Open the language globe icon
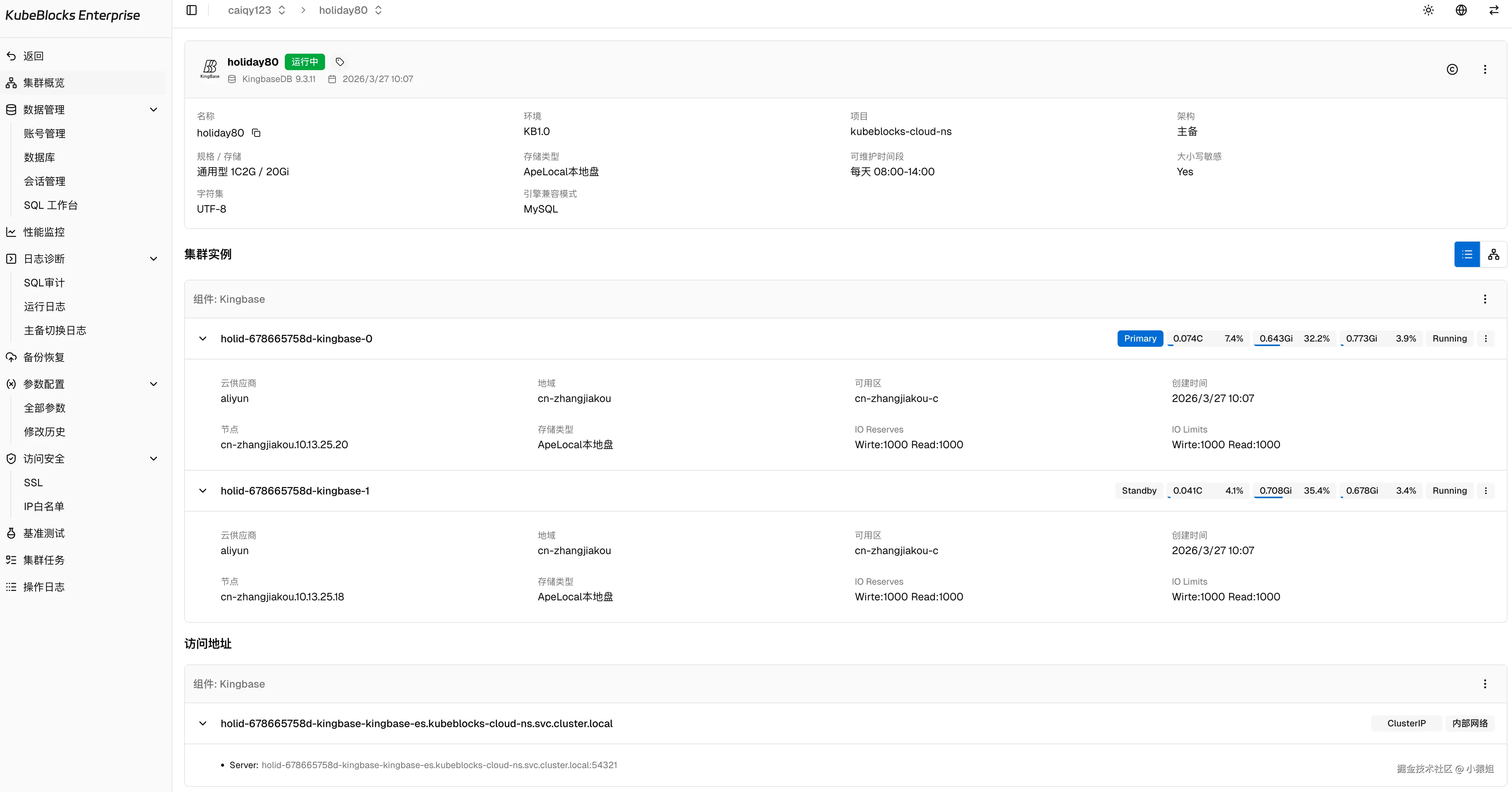 click(x=1461, y=10)
